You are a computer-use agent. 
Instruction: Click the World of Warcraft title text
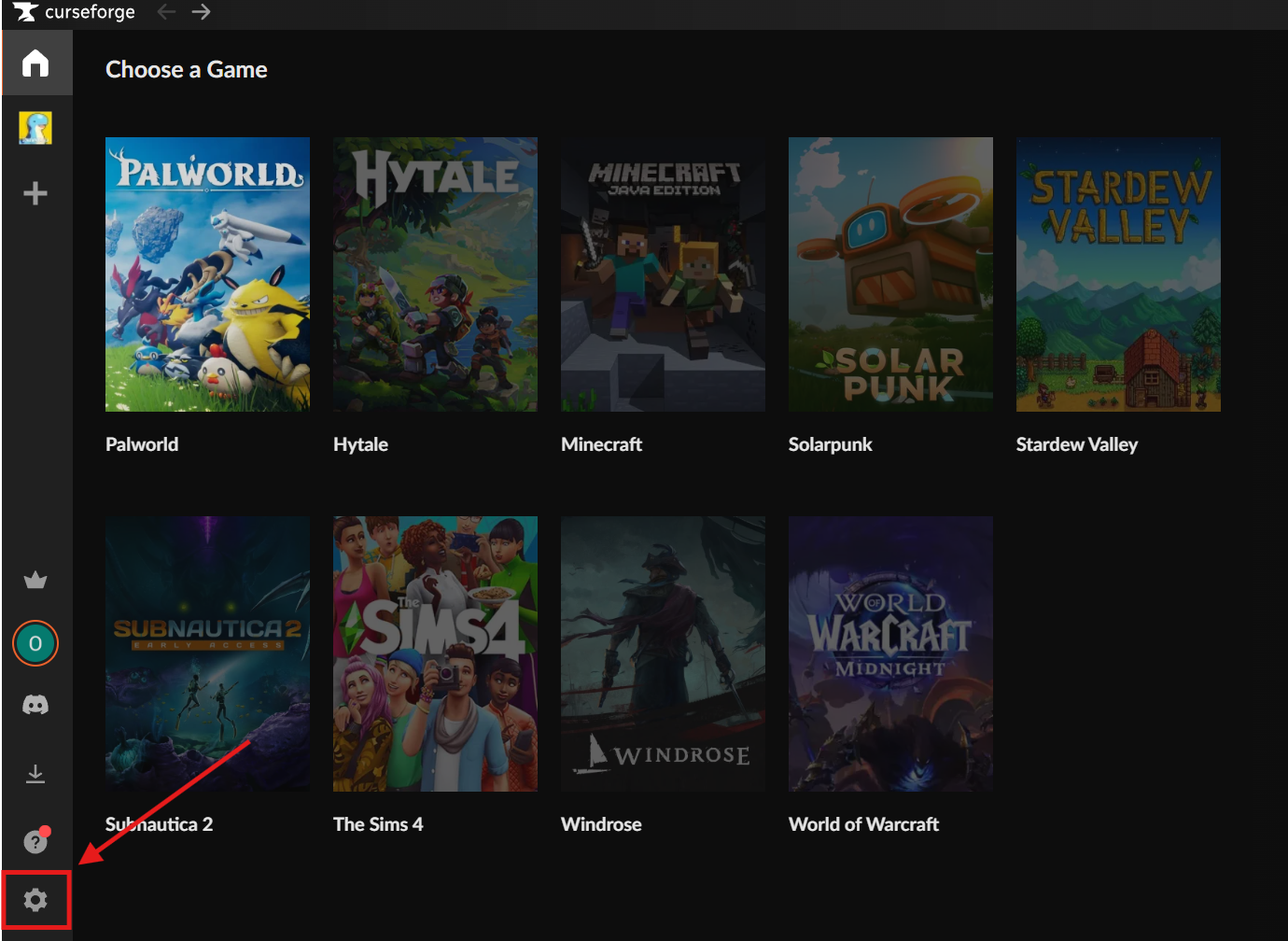point(863,824)
